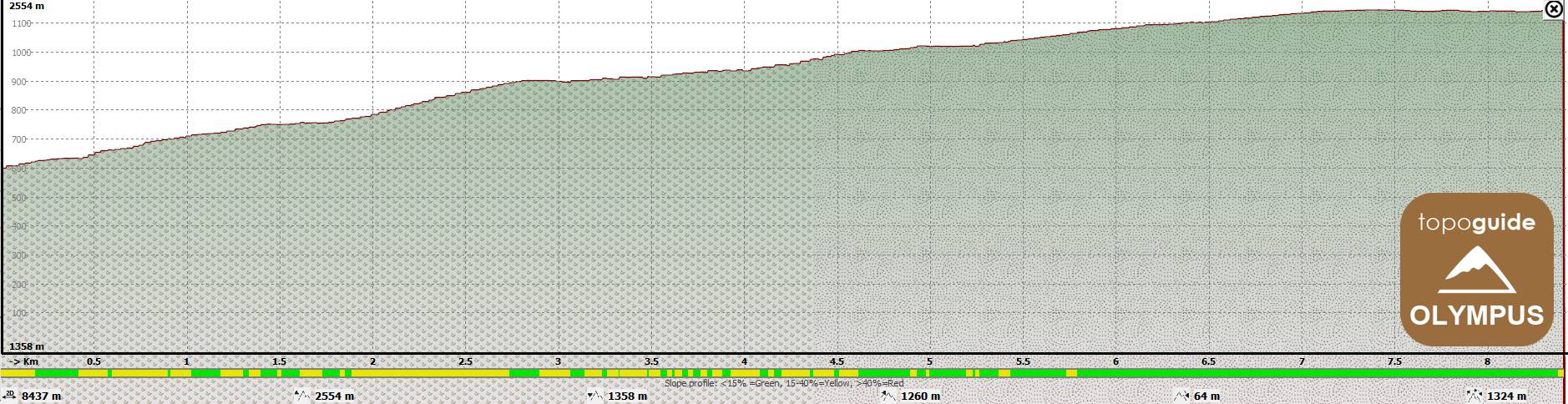Click the 1.5 km mark on distance axis
This screenshot has width=1568, height=404.
tap(280, 361)
